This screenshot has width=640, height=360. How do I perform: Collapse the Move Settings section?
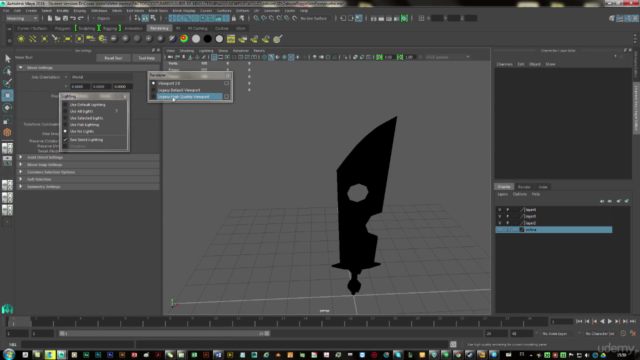(x=21, y=68)
